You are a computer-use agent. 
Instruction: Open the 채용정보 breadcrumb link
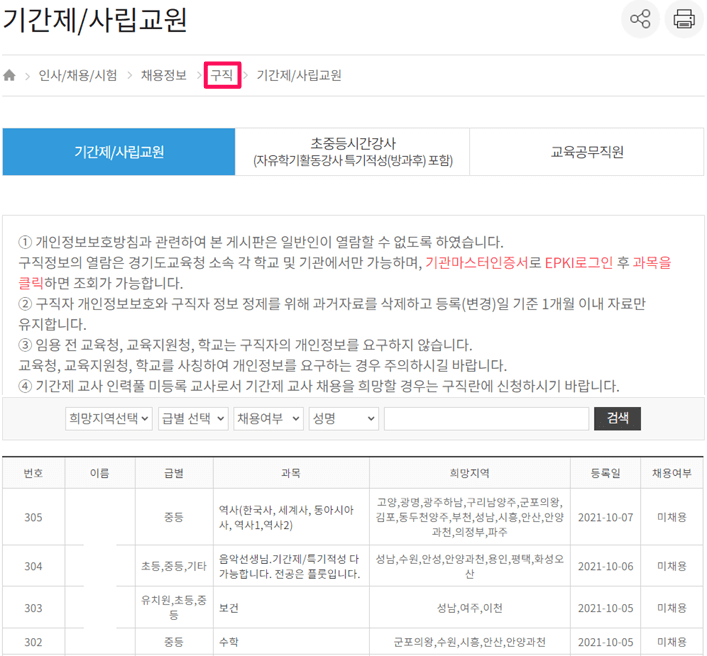pyautogui.click(x=164, y=75)
